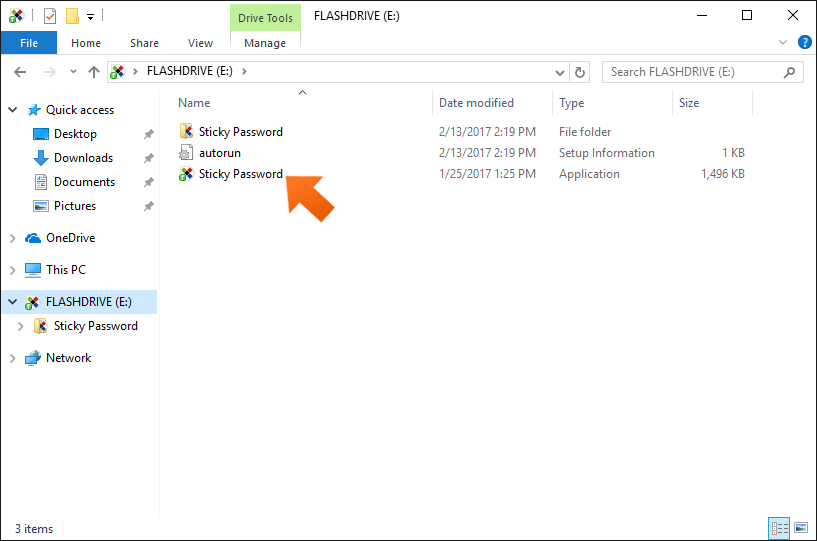The image size is (817, 541).
Task: Open the Manage tab under Drive Tools
Action: pyautogui.click(x=265, y=43)
